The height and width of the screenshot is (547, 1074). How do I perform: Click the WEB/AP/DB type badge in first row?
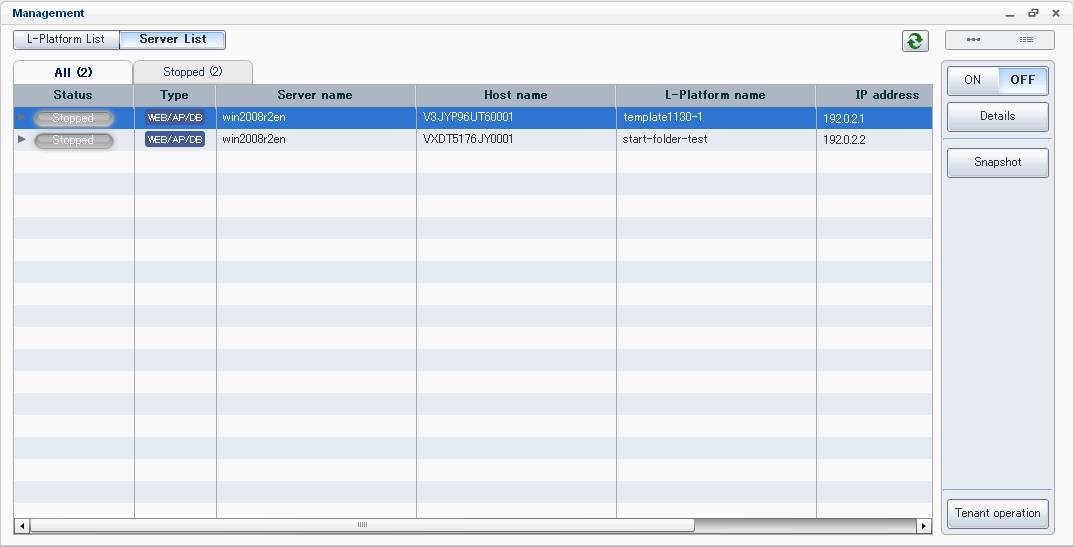(x=175, y=118)
